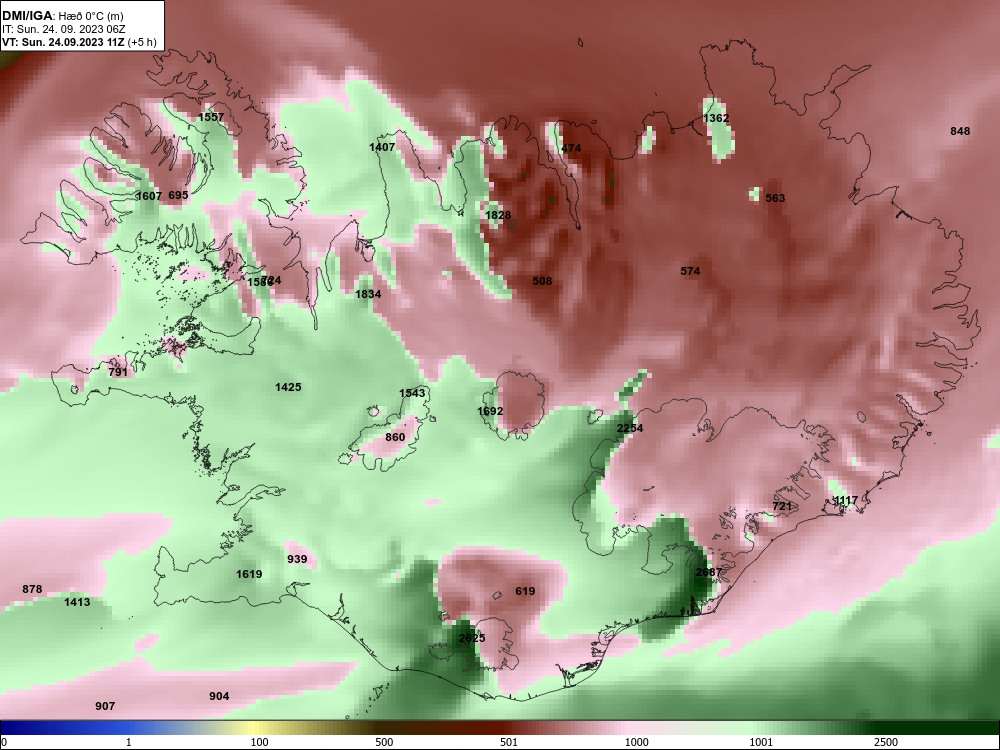Image resolution: width=1000 pixels, height=750 pixels.
Task: Click the 1407 height value
Action: 382,147
